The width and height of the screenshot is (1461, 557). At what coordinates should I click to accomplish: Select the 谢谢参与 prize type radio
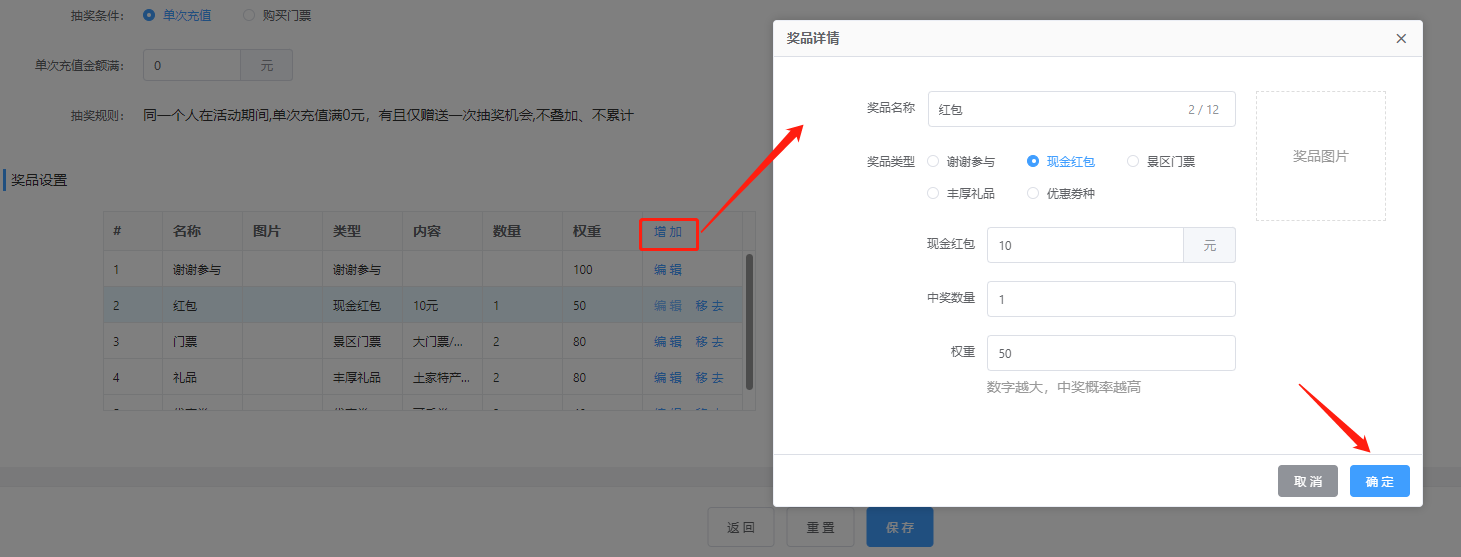[933, 161]
